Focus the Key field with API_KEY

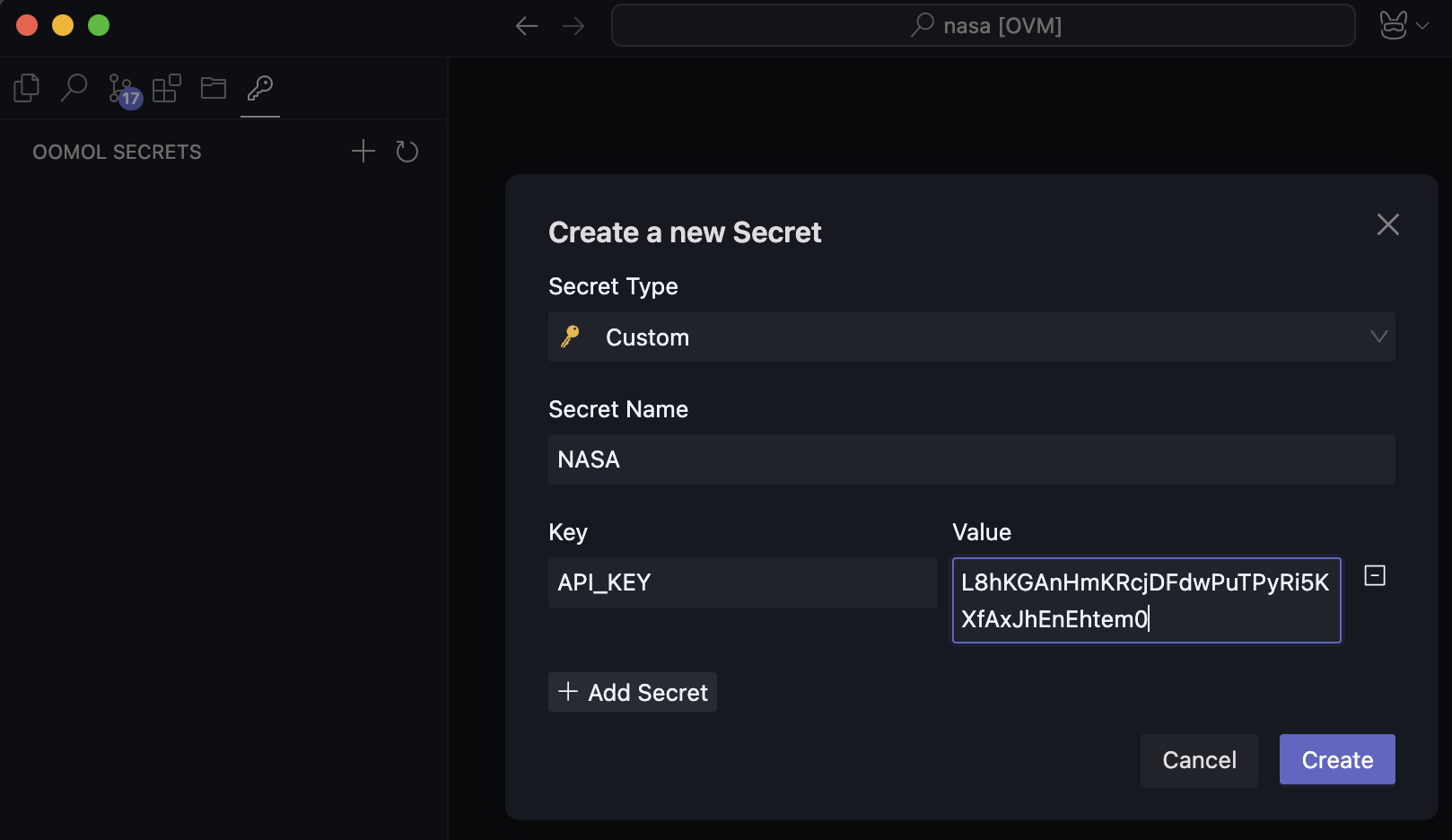tap(742, 582)
